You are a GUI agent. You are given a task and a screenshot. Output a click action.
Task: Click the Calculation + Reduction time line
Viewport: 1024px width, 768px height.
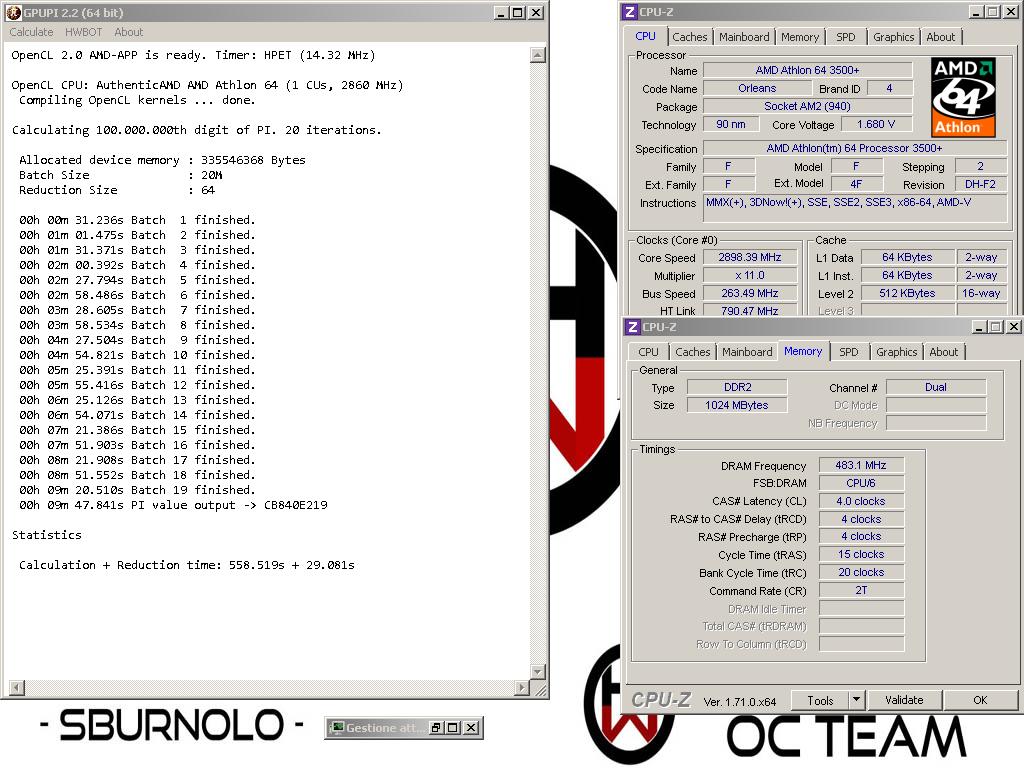tap(187, 565)
